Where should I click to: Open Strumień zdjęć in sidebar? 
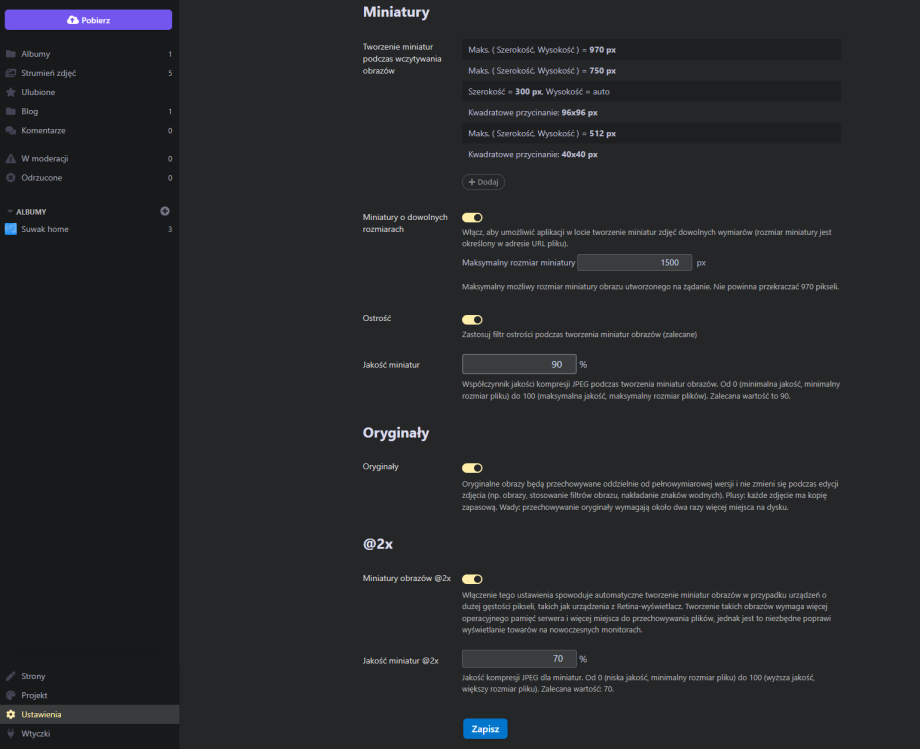click(48, 73)
